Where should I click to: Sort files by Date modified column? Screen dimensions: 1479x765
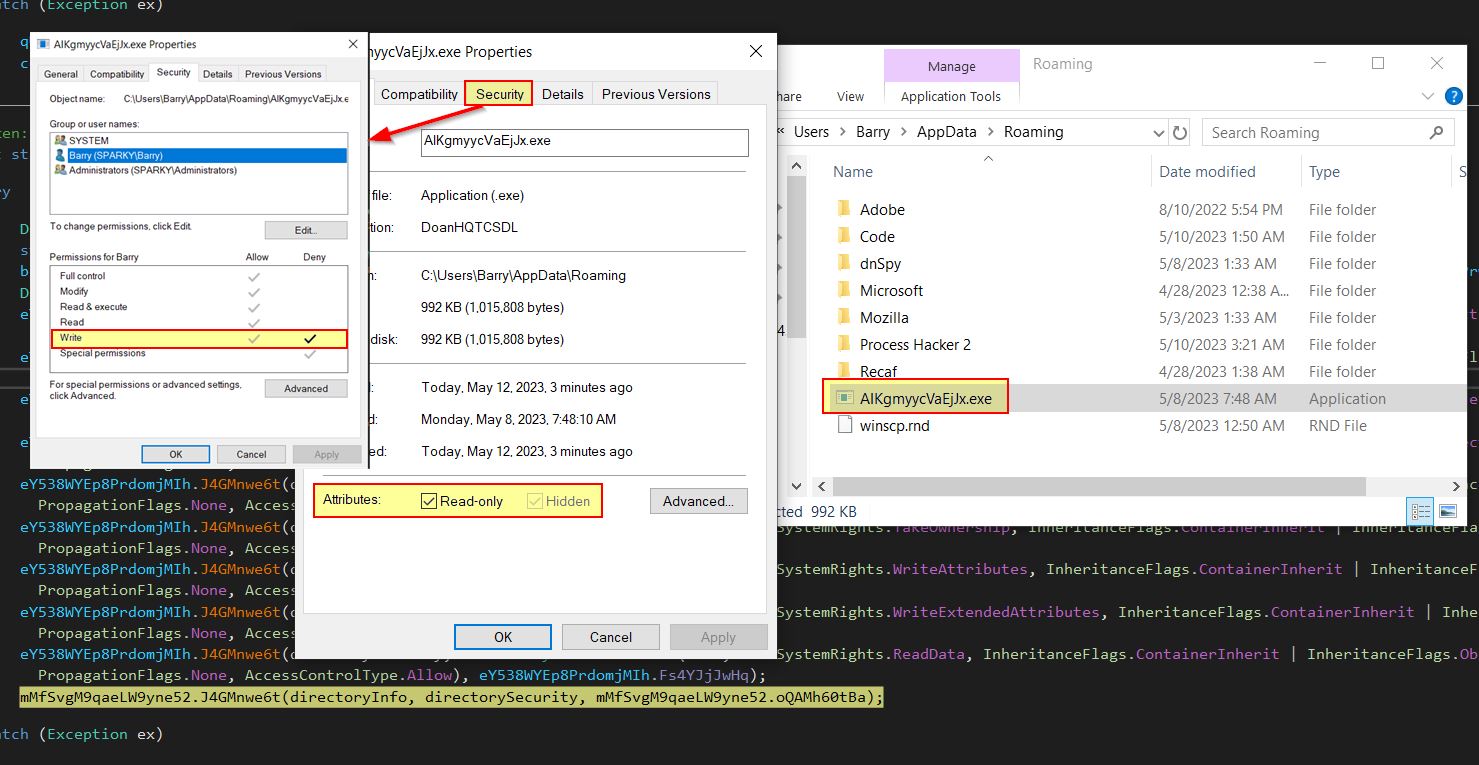(1207, 172)
